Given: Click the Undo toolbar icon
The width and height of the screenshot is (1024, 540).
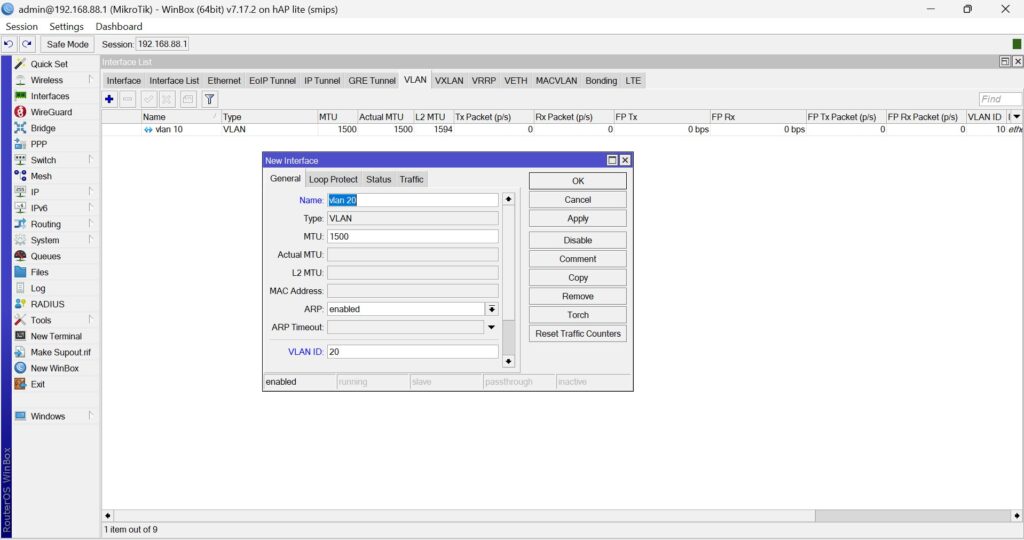Looking at the screenshot, I should tap(8, 44).
